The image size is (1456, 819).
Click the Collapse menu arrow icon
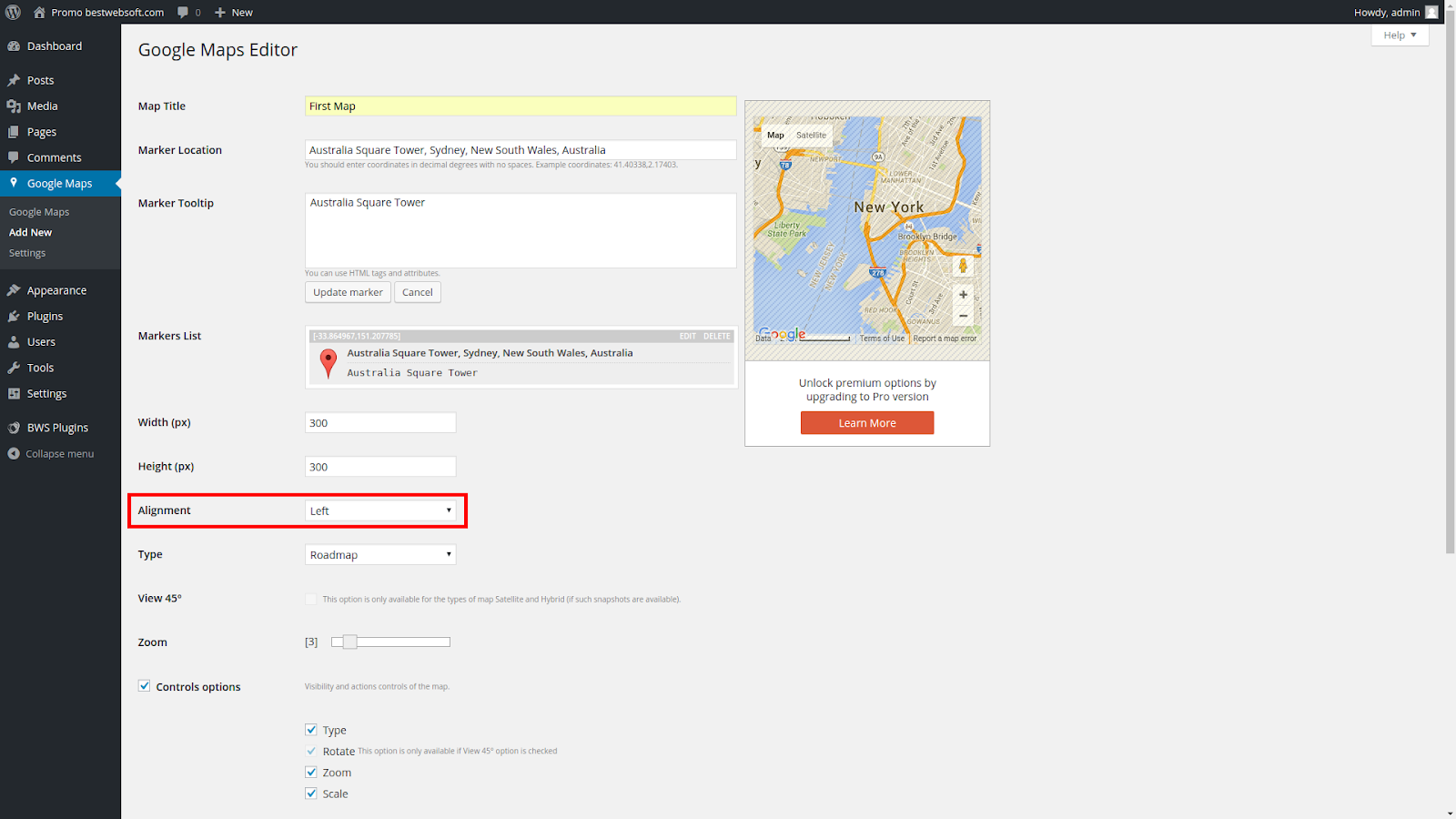pos(14,453)
